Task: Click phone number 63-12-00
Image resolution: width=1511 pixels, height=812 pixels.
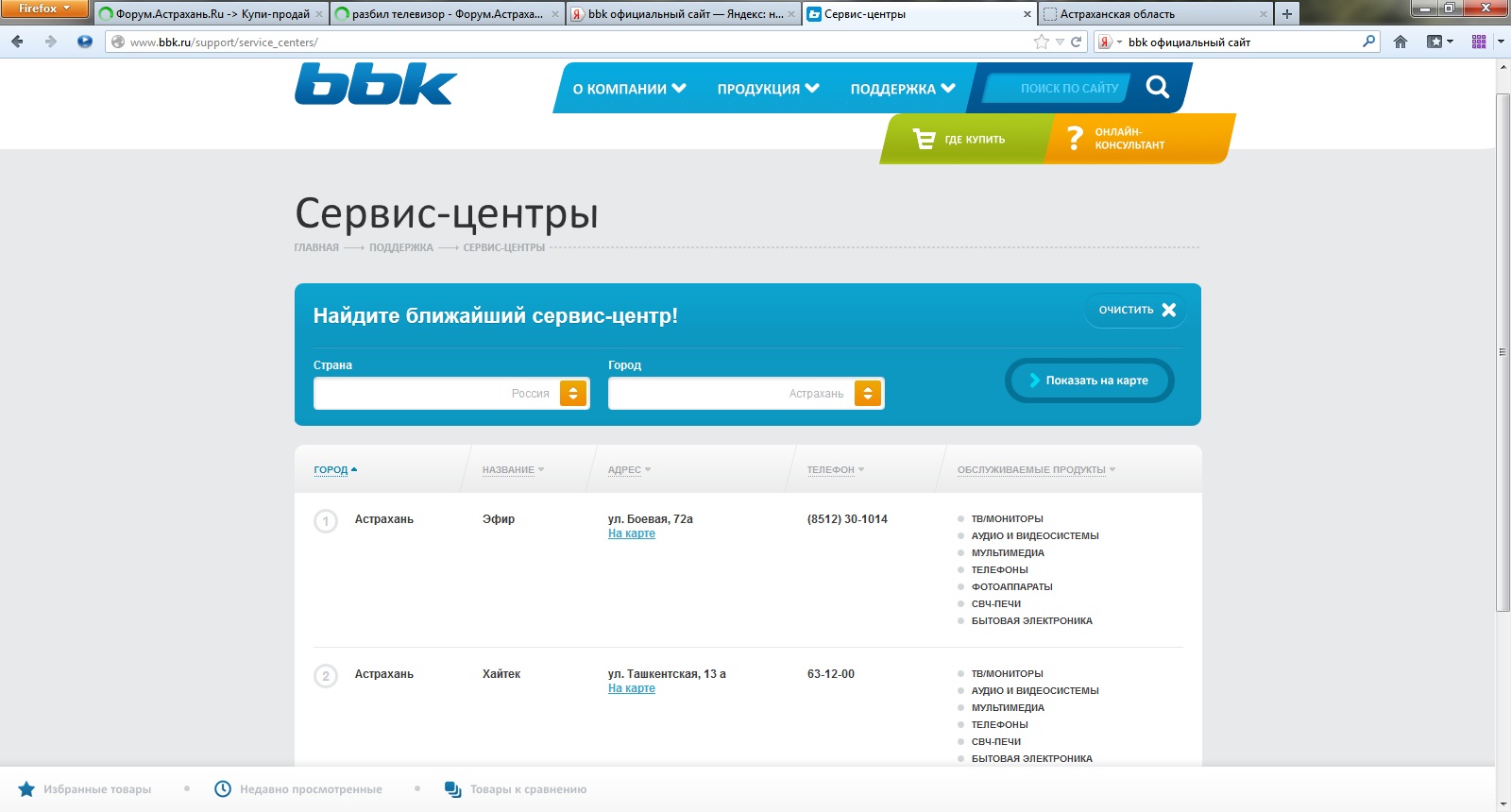Action: [831, 674]
